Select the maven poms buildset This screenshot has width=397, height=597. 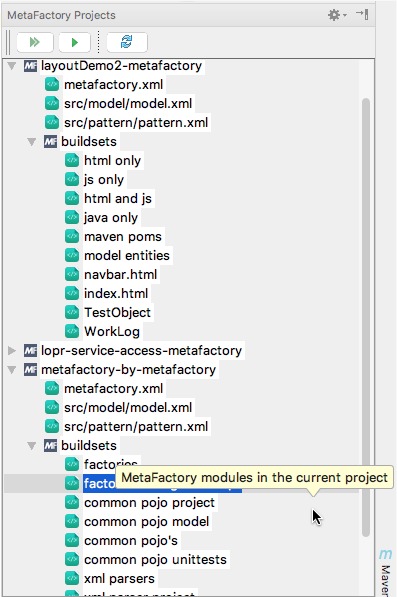[123, 237]
